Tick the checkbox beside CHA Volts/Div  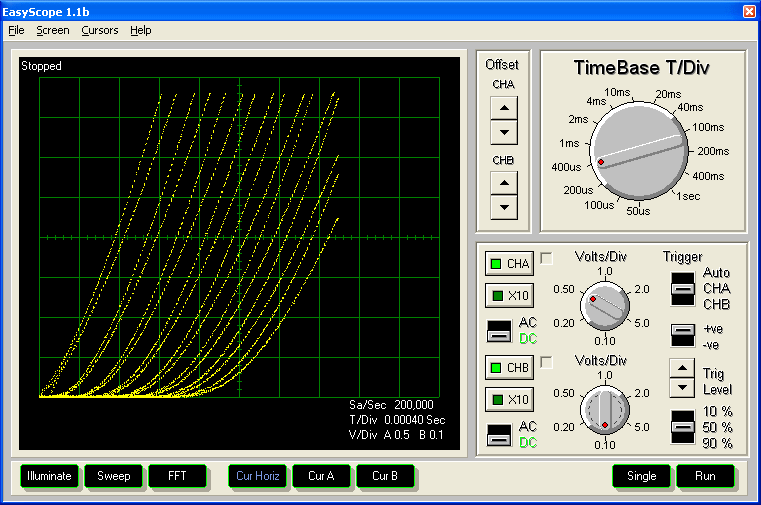tap(547, 258)
